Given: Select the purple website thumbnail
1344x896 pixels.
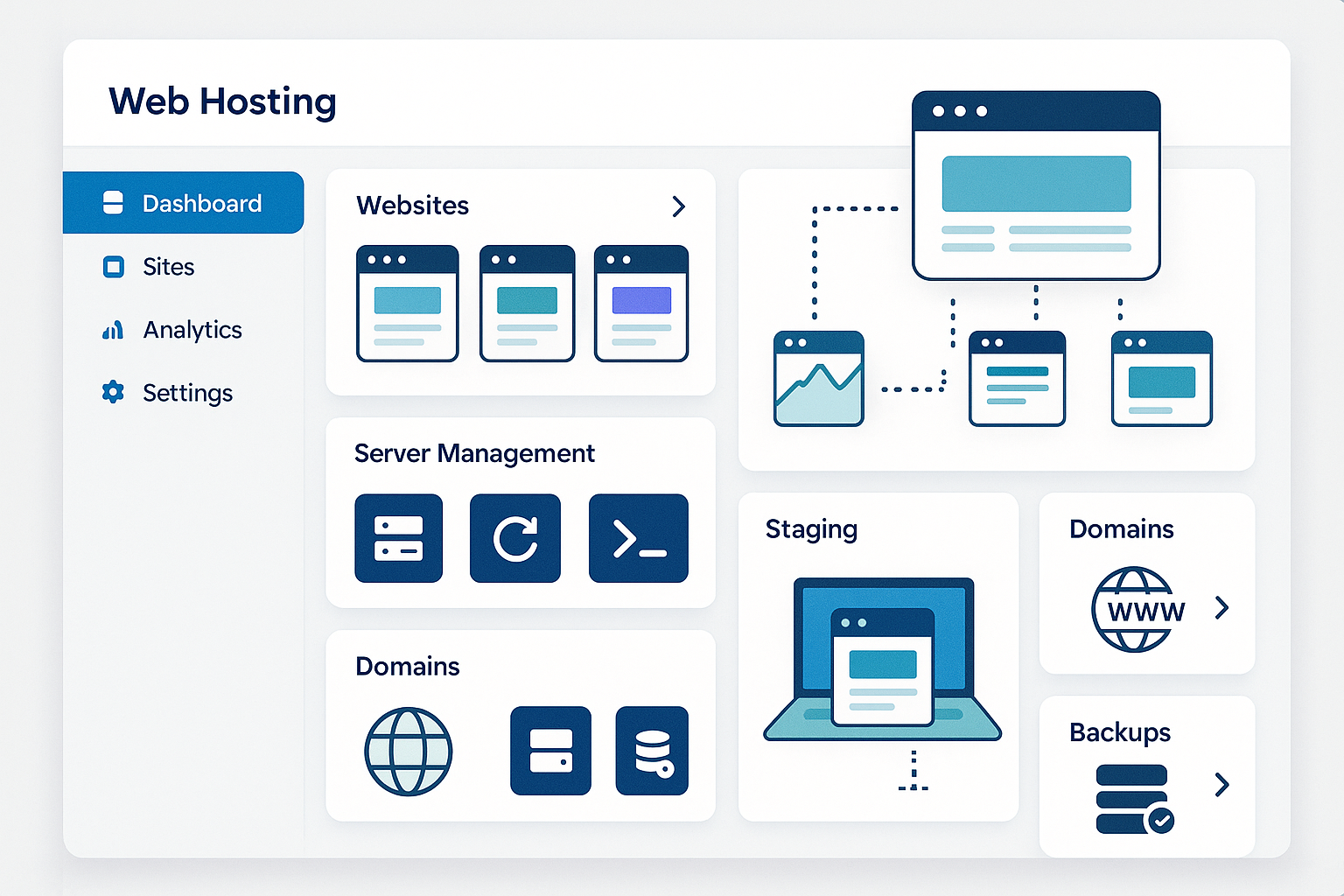Looking at the screenshot, I should [640, 304].
